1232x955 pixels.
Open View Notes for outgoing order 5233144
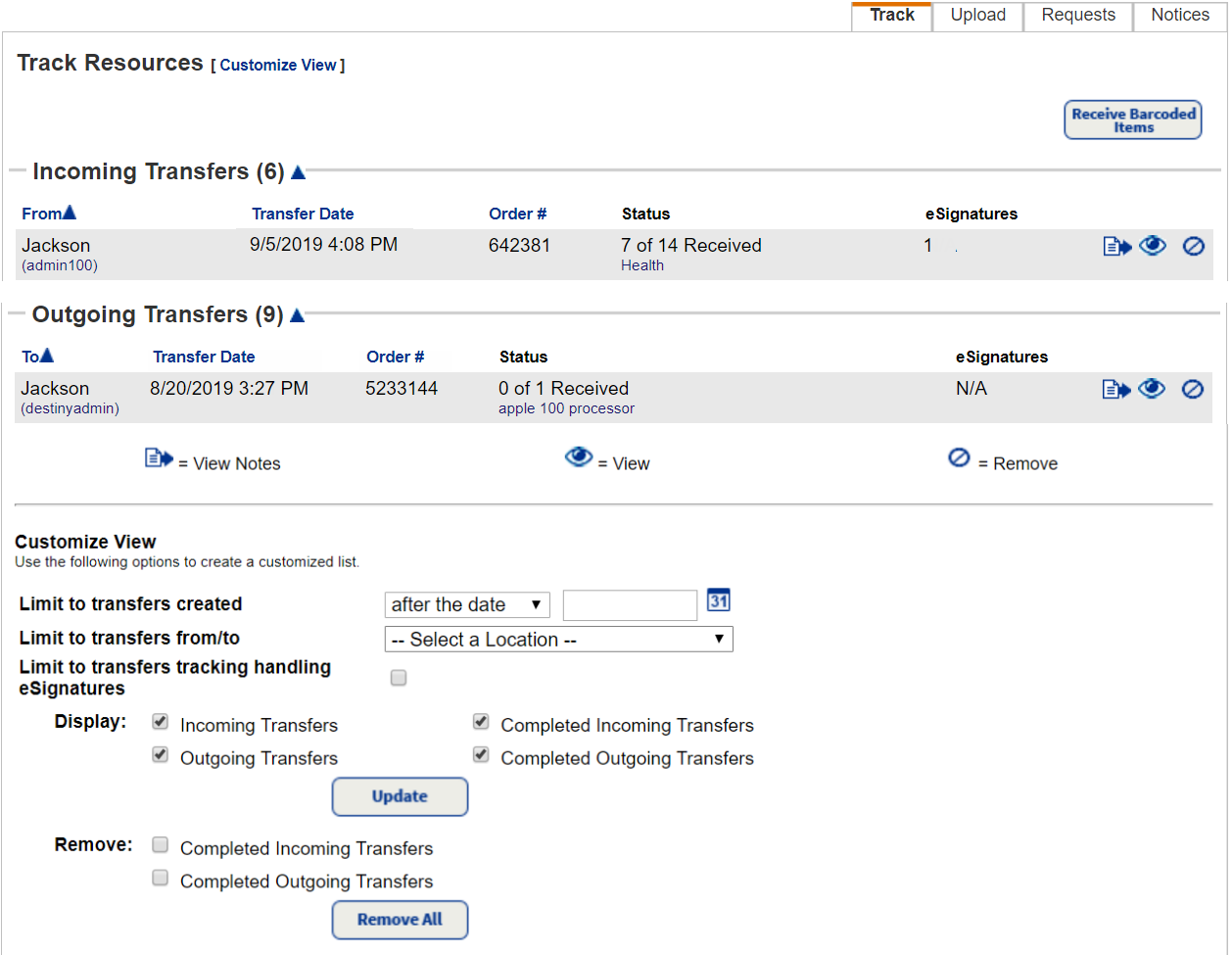(x=1114, y=388)
